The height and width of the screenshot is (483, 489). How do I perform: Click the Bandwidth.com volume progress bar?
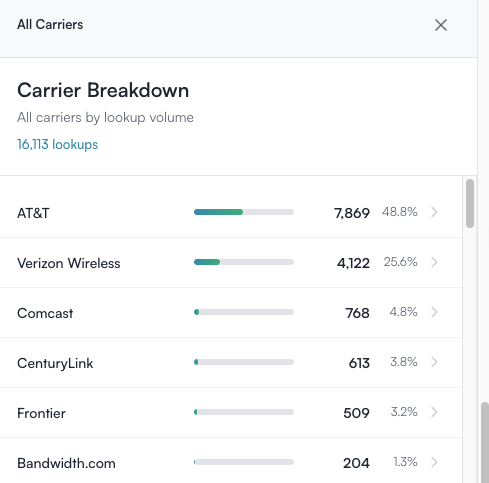(244, 462)
